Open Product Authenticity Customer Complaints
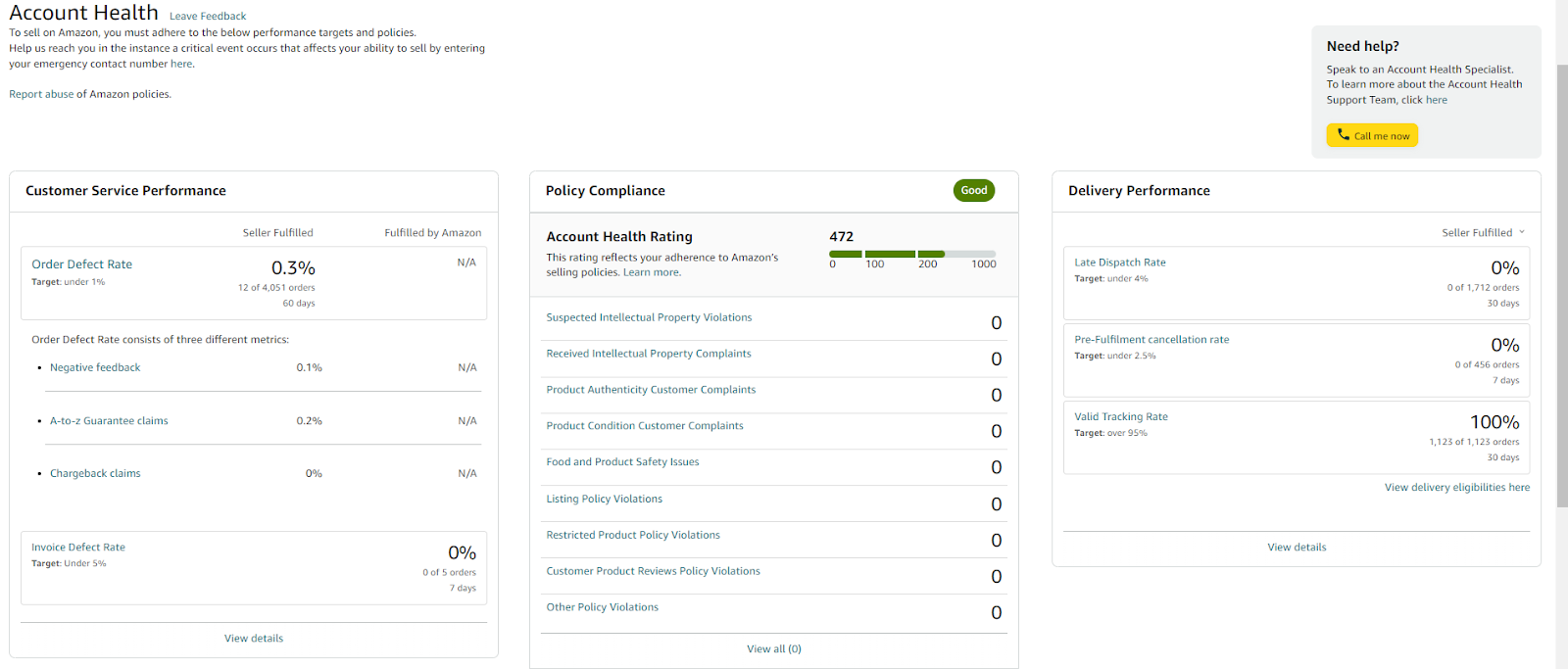This screenshot has height=669, width=1568. tap(651, 390)
